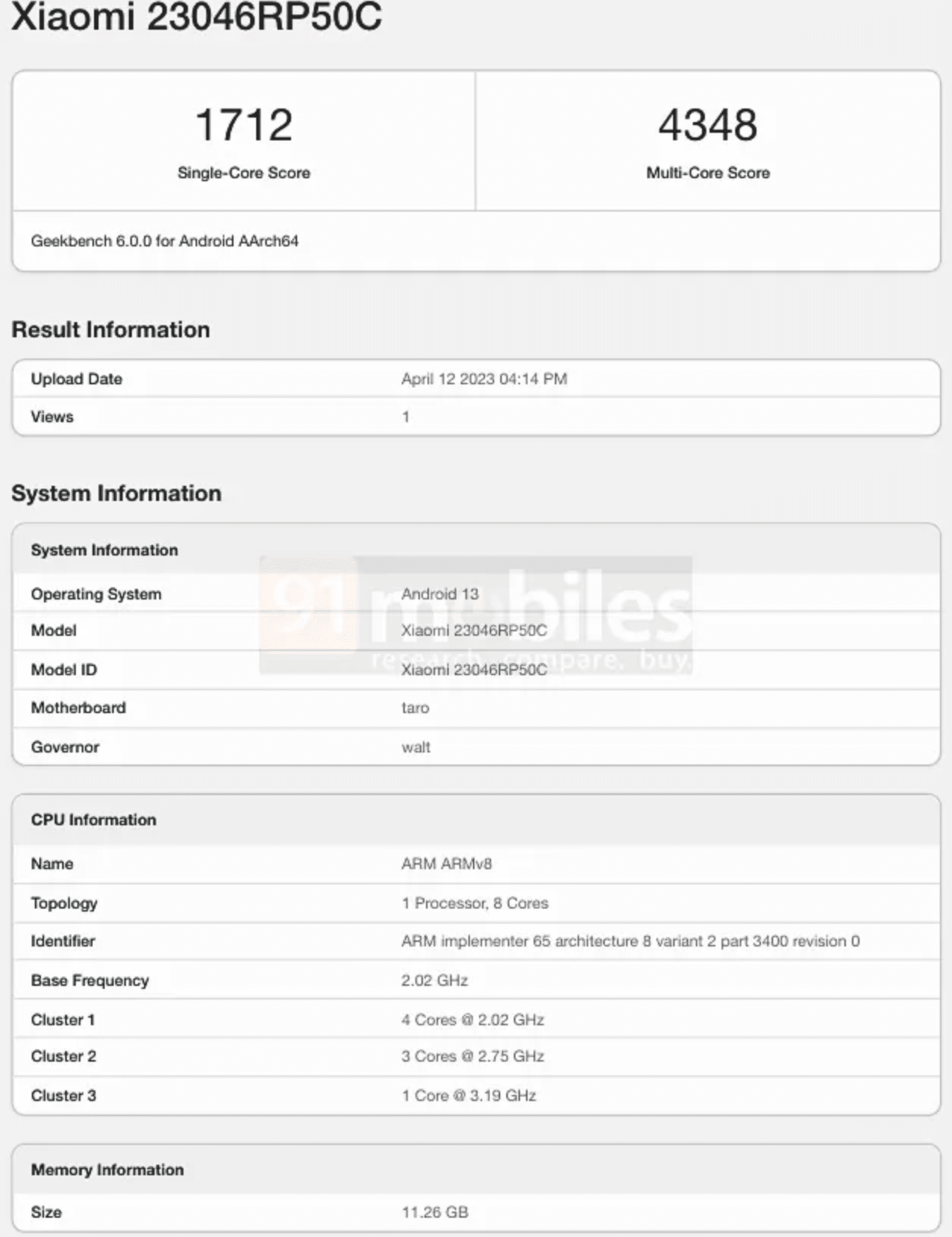This screenshot has width=952, height=1237.
Task: Click the 'Cluster 2' row label
Action: pyautogui.click(x=63, y=1056)
